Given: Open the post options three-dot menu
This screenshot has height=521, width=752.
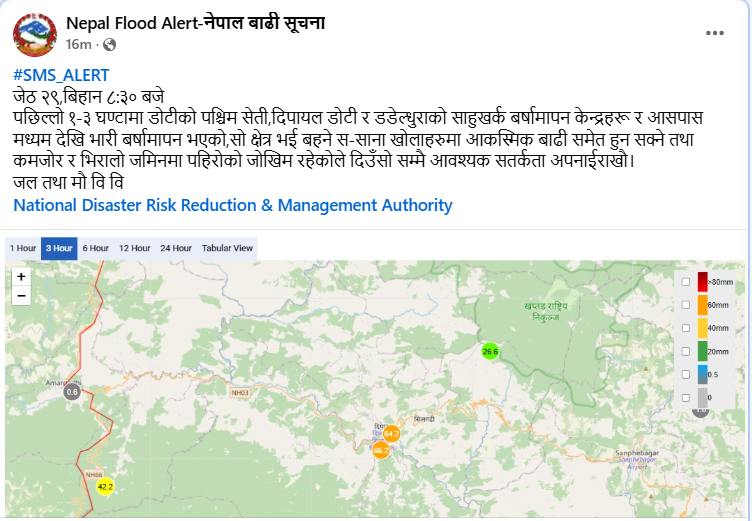Looking at the screenshot, I should coord(714,33).
